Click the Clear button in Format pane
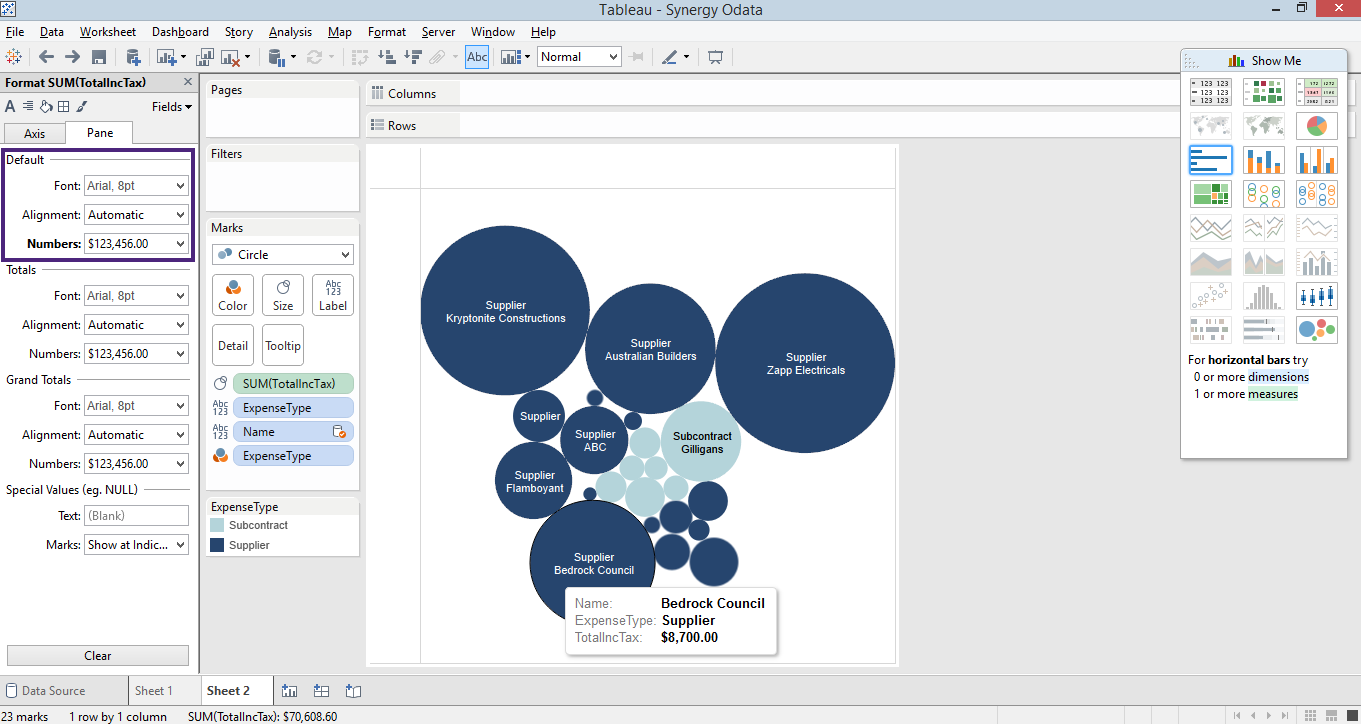This screenshot has height=724, width=1361. 97,656
